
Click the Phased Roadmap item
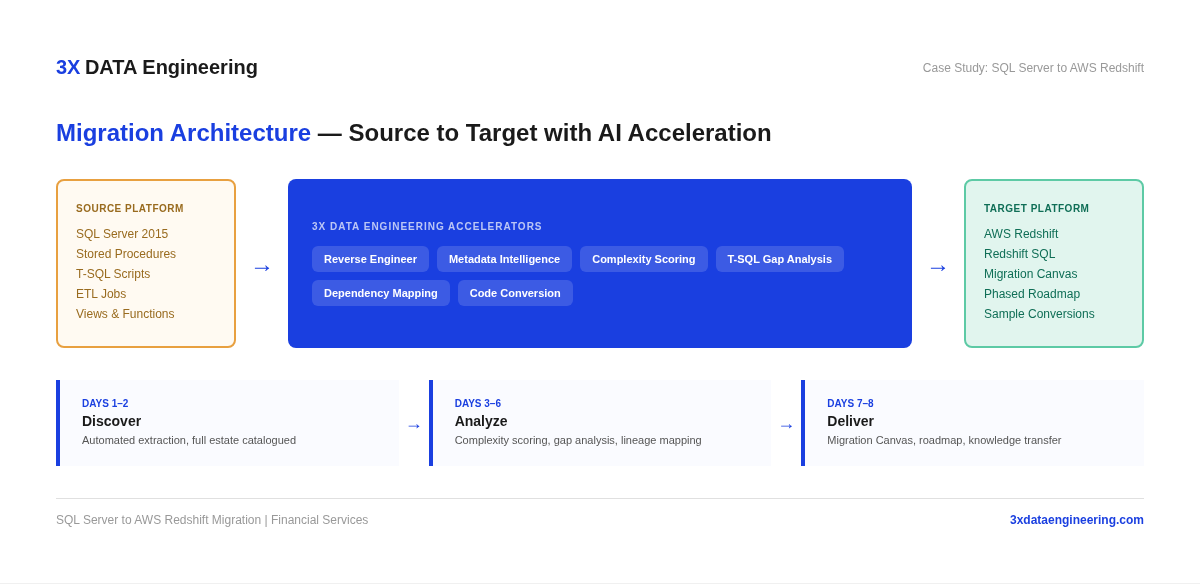click(1032, 294)
